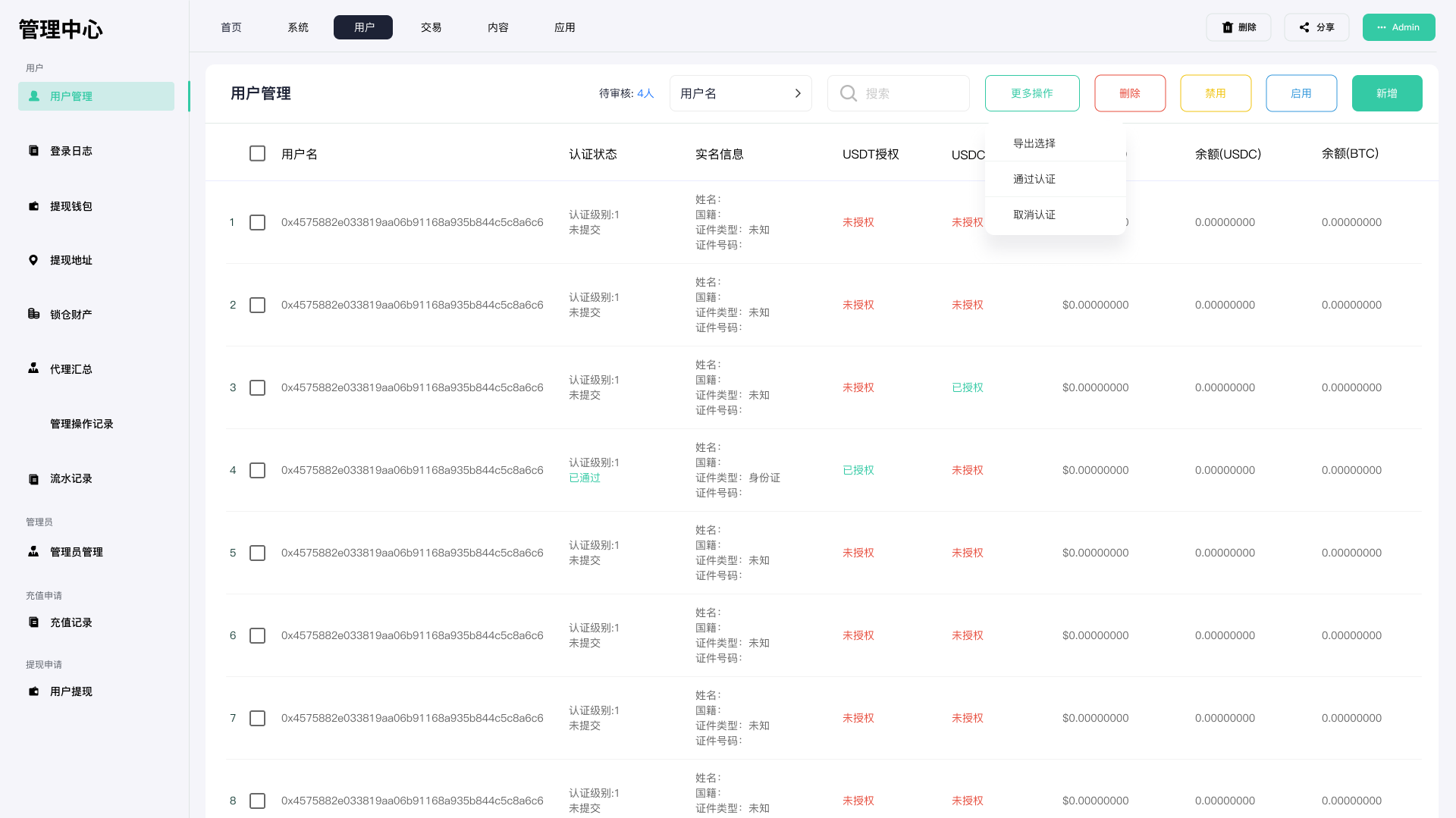Toggle the select-all checkbox in table header

tap(258, 154)
